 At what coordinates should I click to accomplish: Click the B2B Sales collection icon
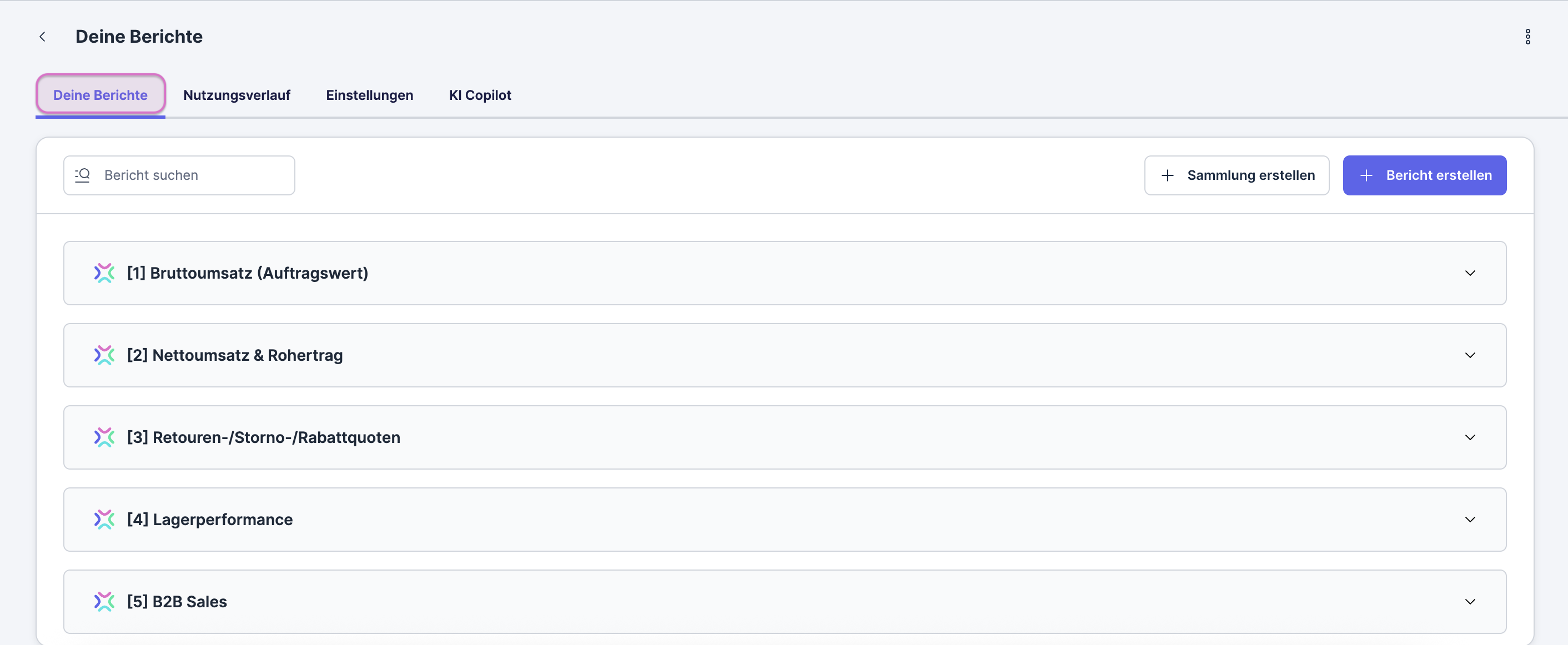tap(104, 602)
